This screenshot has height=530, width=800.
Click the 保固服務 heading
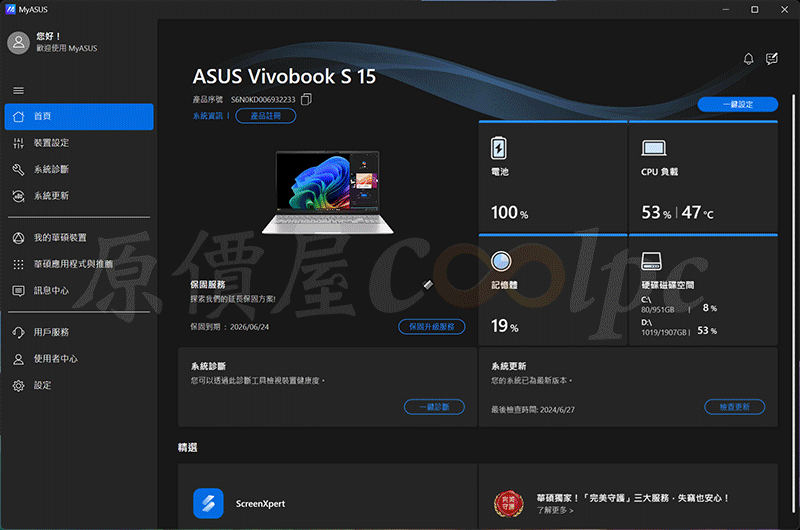pos(208,285)
